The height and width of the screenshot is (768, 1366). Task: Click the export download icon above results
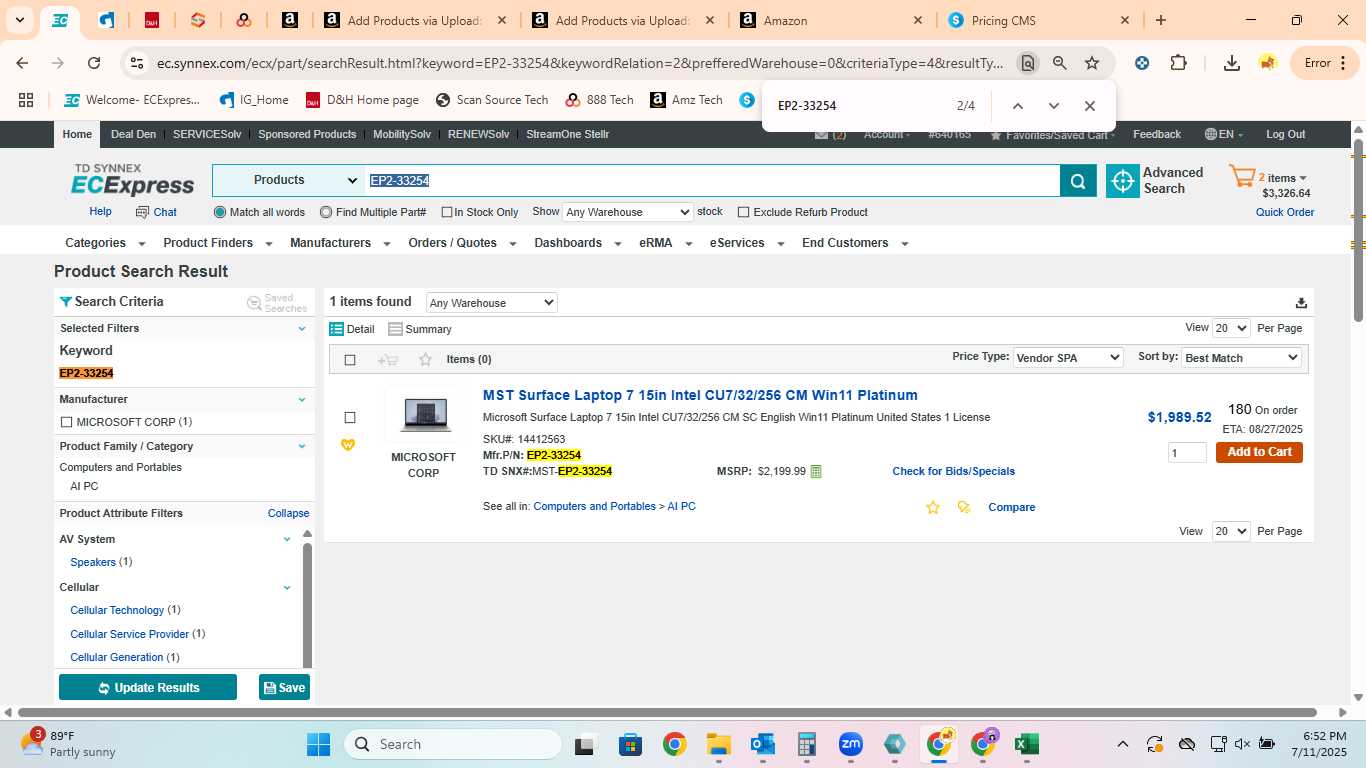1301,303
